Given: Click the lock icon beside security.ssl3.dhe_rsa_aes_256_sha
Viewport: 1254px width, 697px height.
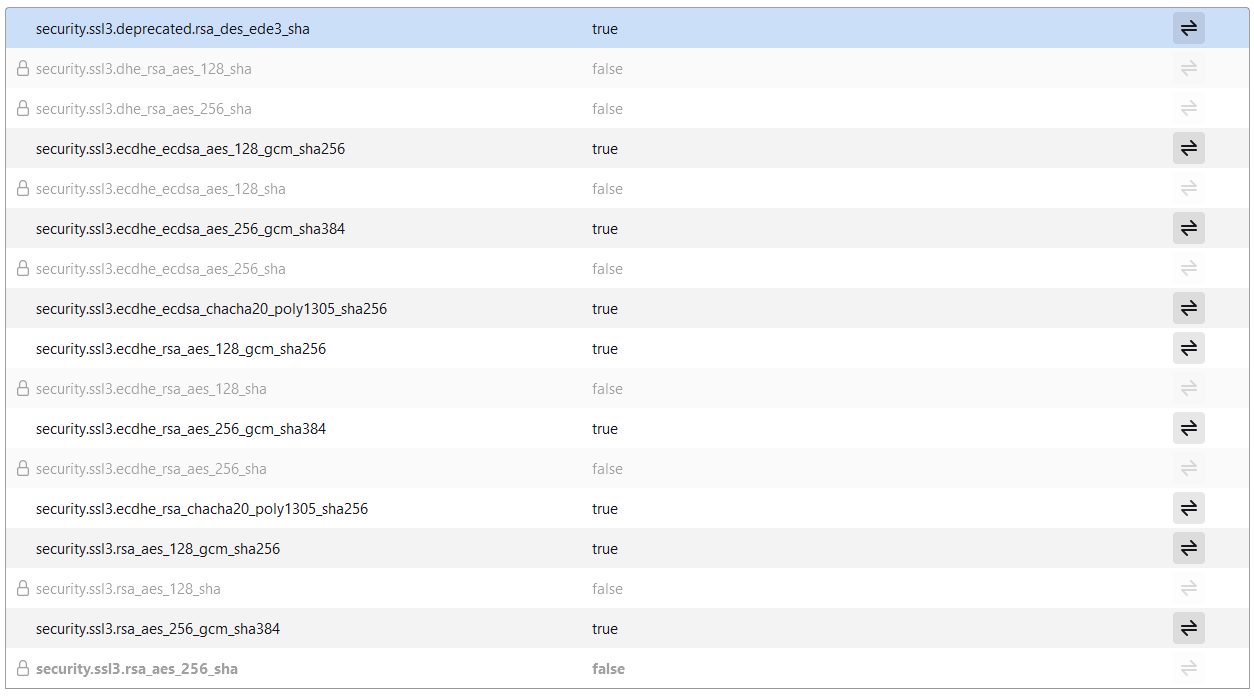Looking at the screenshot, I should tap(23, 109).
